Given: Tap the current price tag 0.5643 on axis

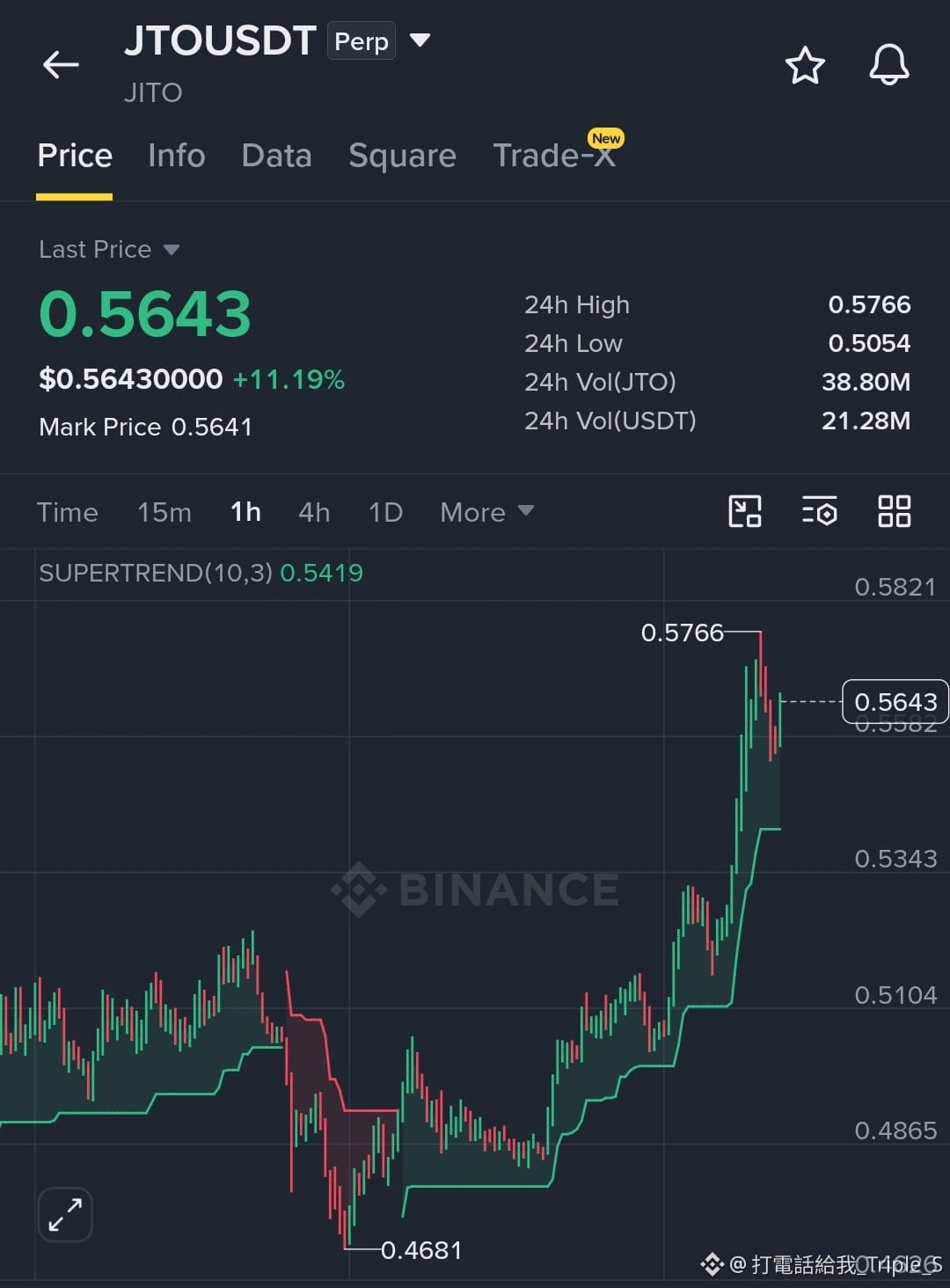Looking at the screenshot, I should [895, 701].
